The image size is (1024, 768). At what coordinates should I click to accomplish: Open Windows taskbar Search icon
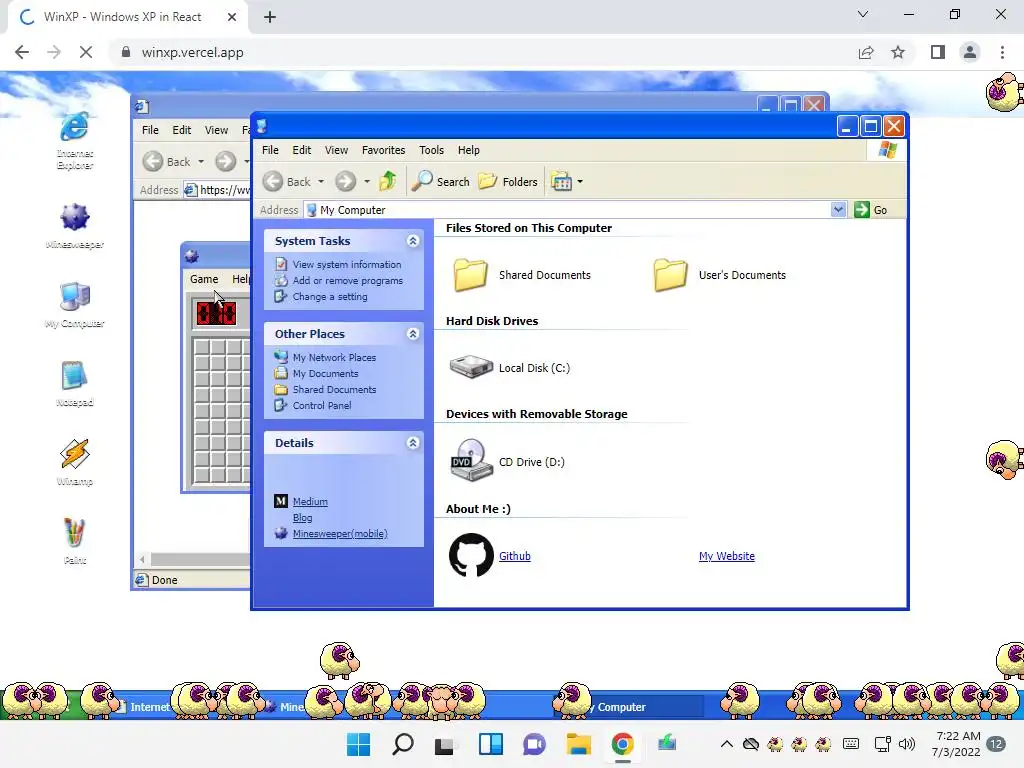pyautogui.click(x=402, y=744)
